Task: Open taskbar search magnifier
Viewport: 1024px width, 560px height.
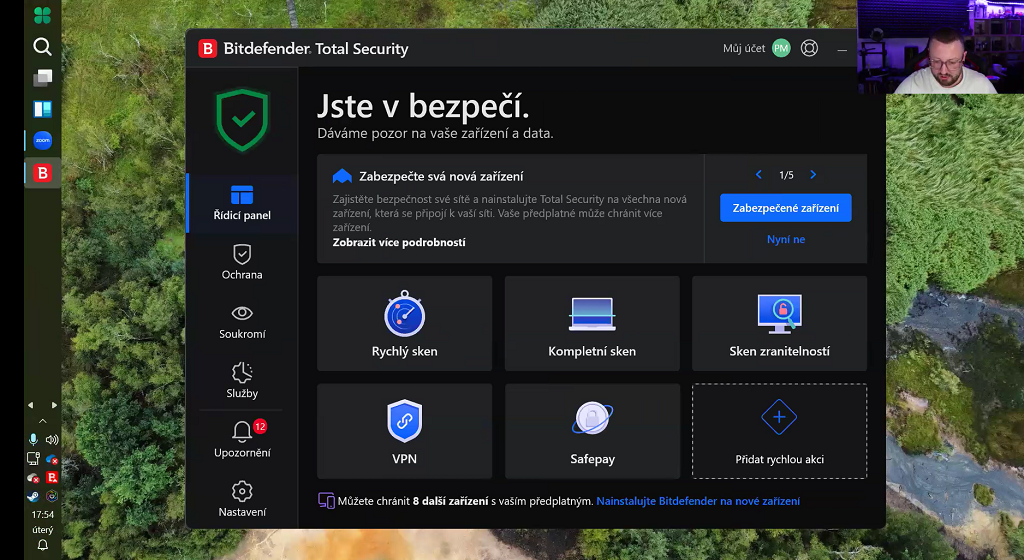Action: 42,46
